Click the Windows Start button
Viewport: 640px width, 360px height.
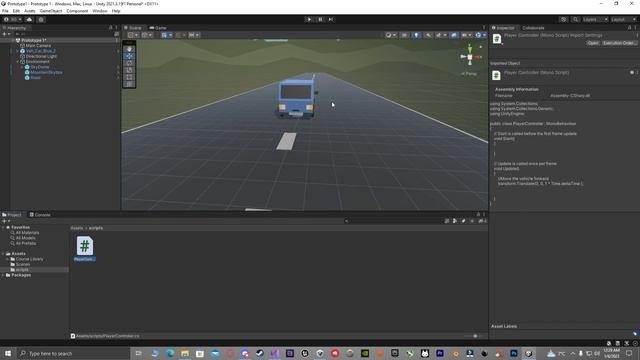click(8, 353)
